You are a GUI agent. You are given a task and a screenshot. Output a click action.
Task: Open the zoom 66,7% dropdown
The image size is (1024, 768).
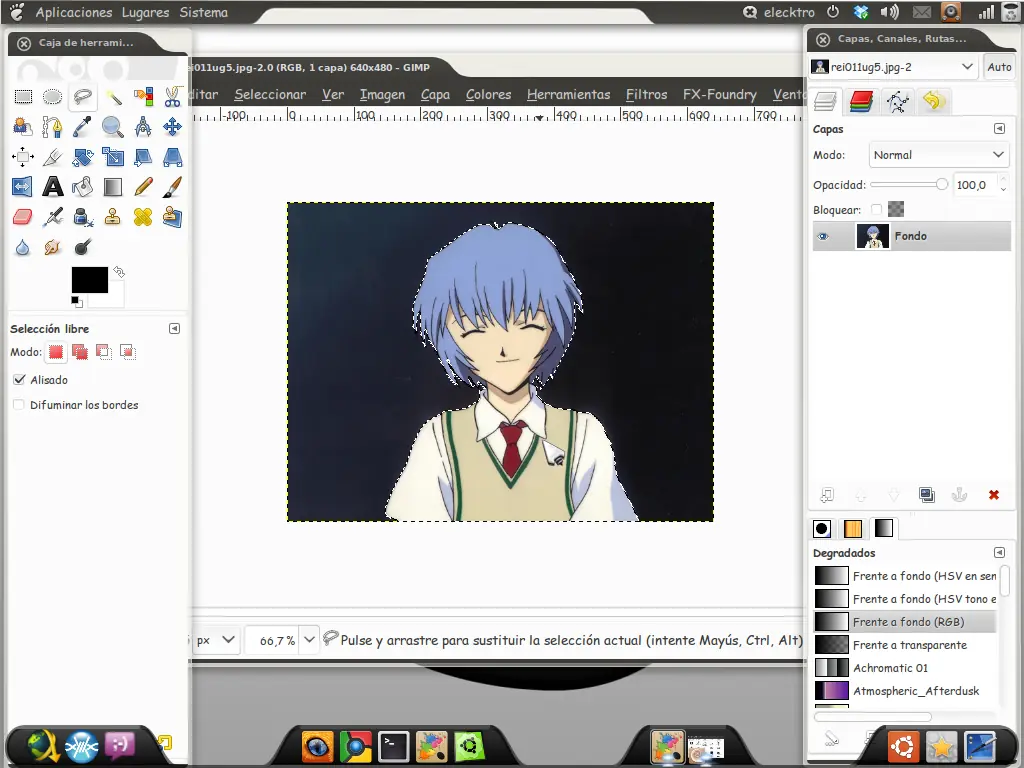(310, 640)
